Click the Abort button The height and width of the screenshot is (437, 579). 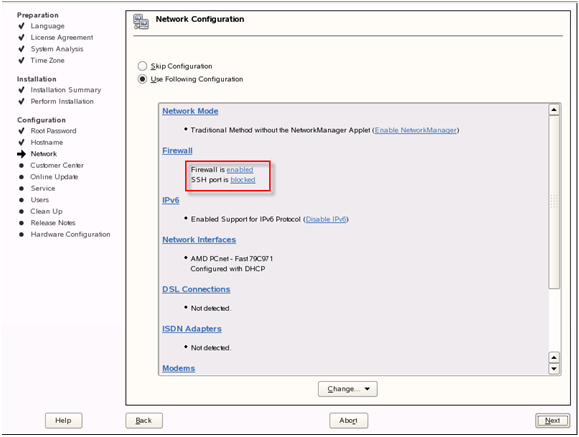[348, 420]
